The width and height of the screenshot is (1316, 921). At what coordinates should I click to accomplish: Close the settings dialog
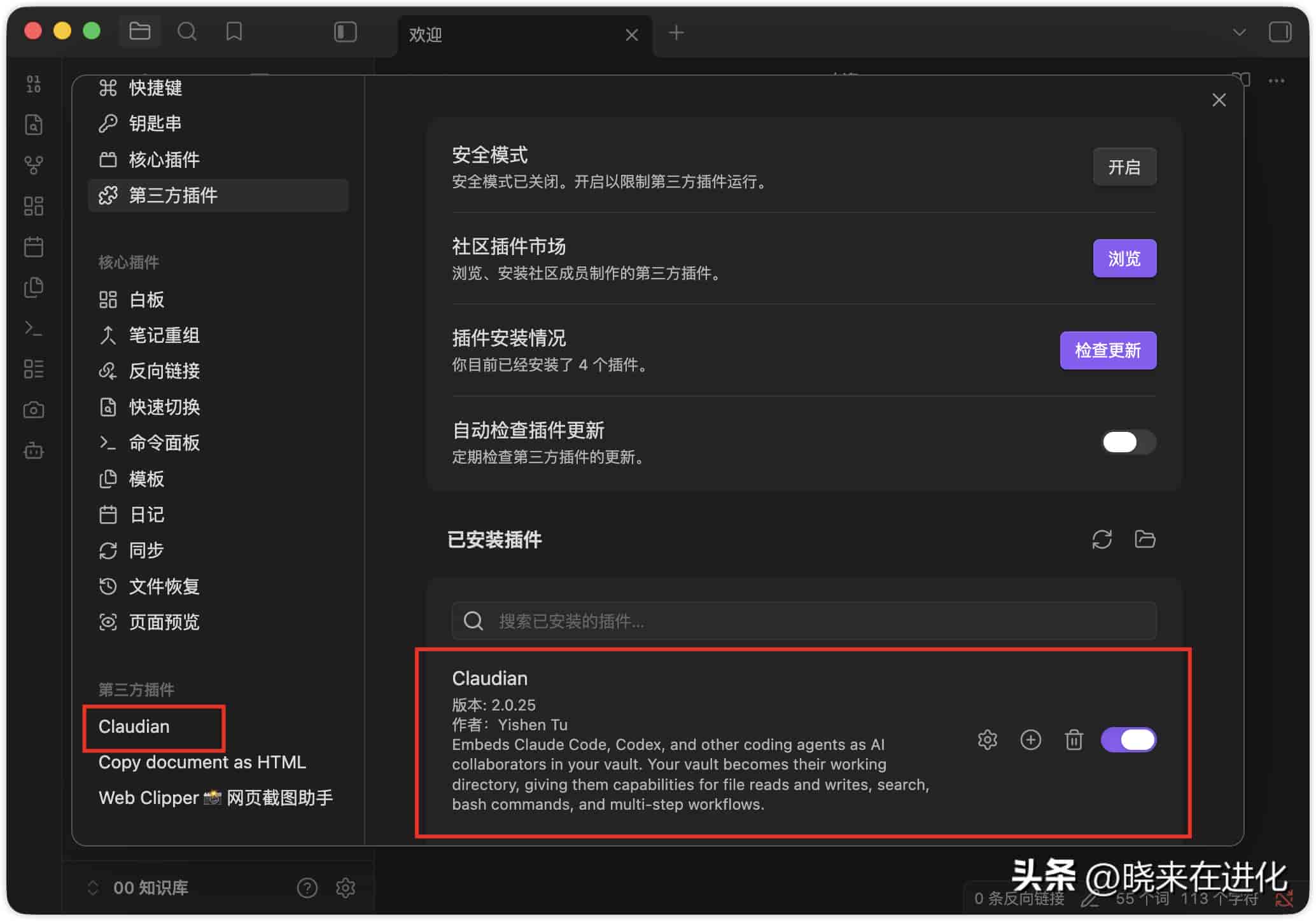click(x=1219, y=100)
